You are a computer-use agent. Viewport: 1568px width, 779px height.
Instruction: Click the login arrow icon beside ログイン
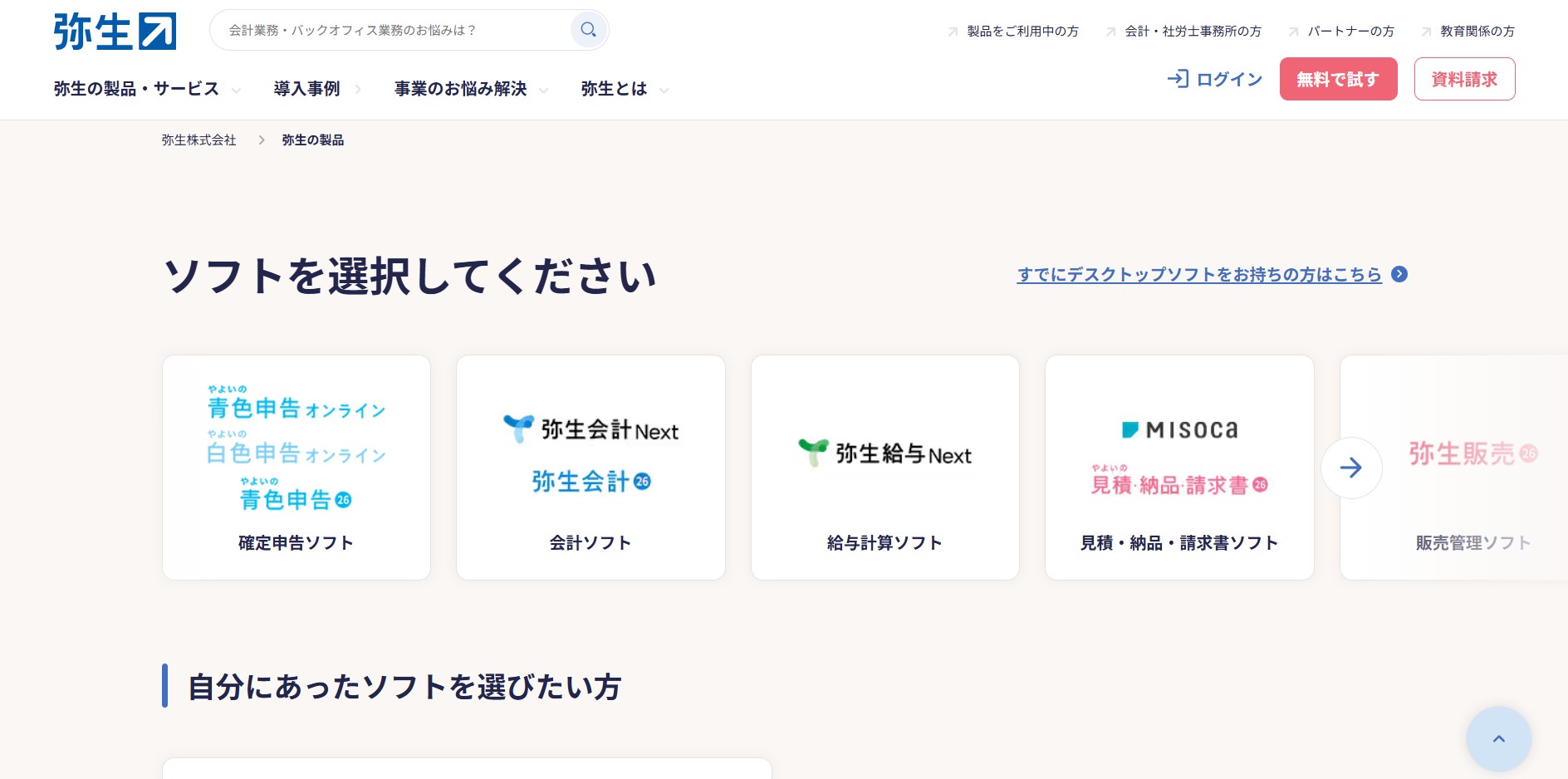pyautogui.click(x=1178, y=79)
